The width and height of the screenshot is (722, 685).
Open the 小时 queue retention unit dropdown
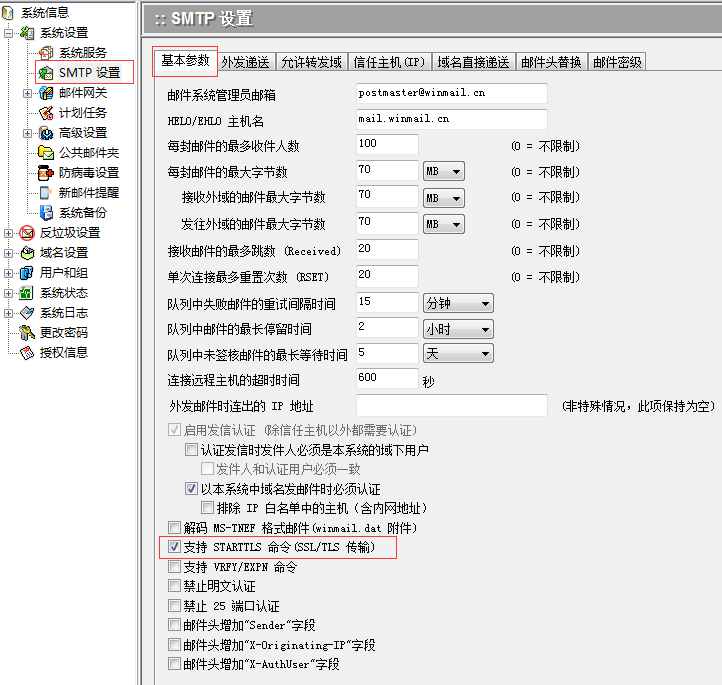458,328
